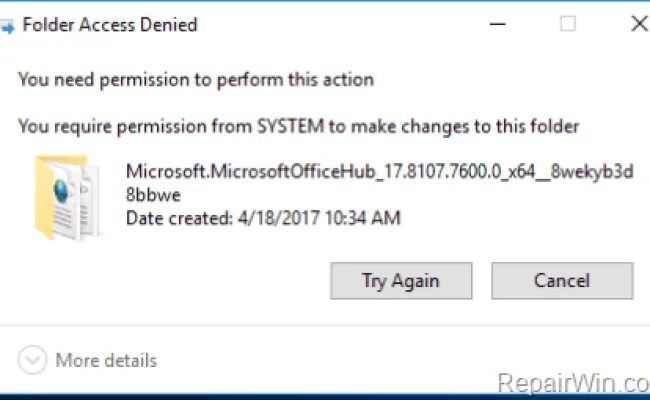Click the Date created 4/18/2017 text
The height and width of the screenshot is (400, 650).
tap(263, 218)
